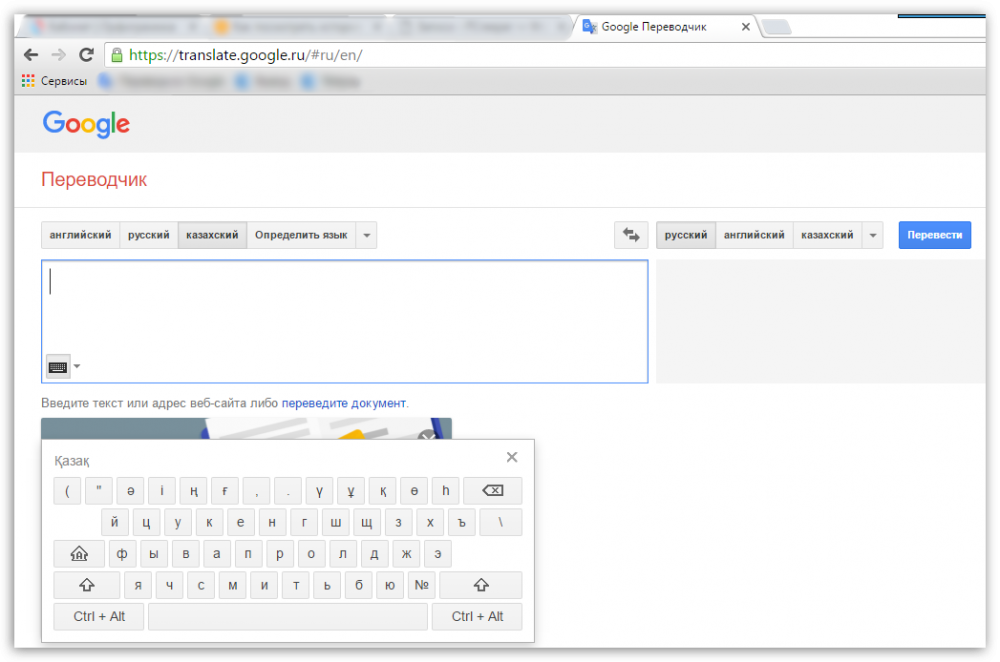The width and height of the screenshot is (1000, 662).
Task: Select казахский as source language
Action: pos(212,235)
